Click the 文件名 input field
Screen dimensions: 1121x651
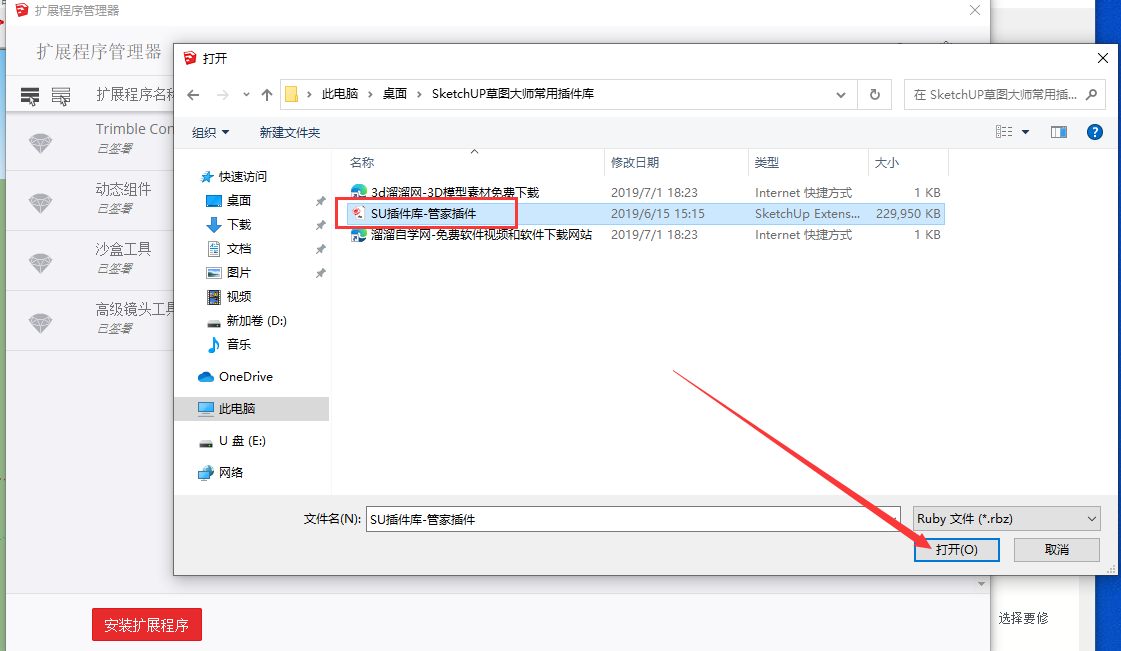[633, 519]
